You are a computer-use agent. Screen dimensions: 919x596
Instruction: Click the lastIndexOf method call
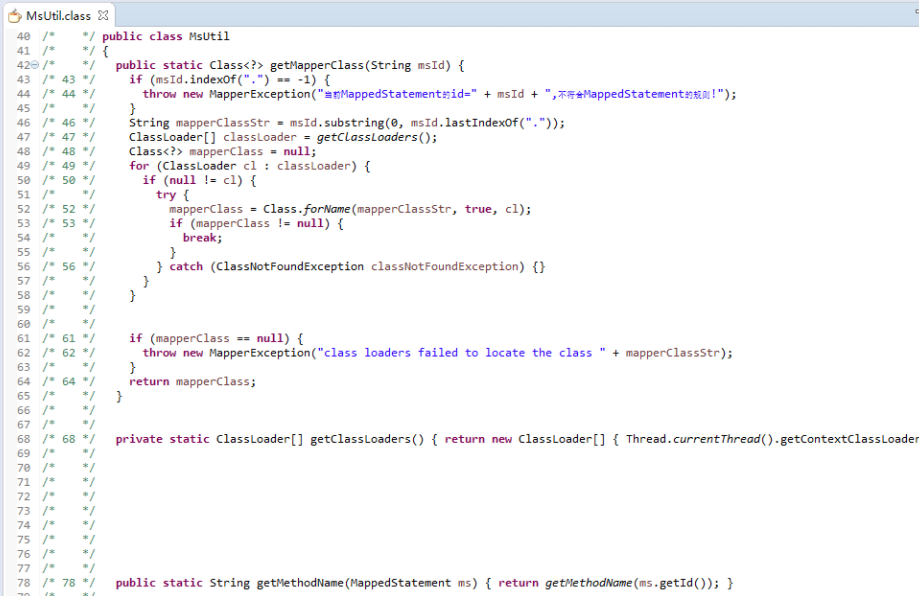pos(468,123)
